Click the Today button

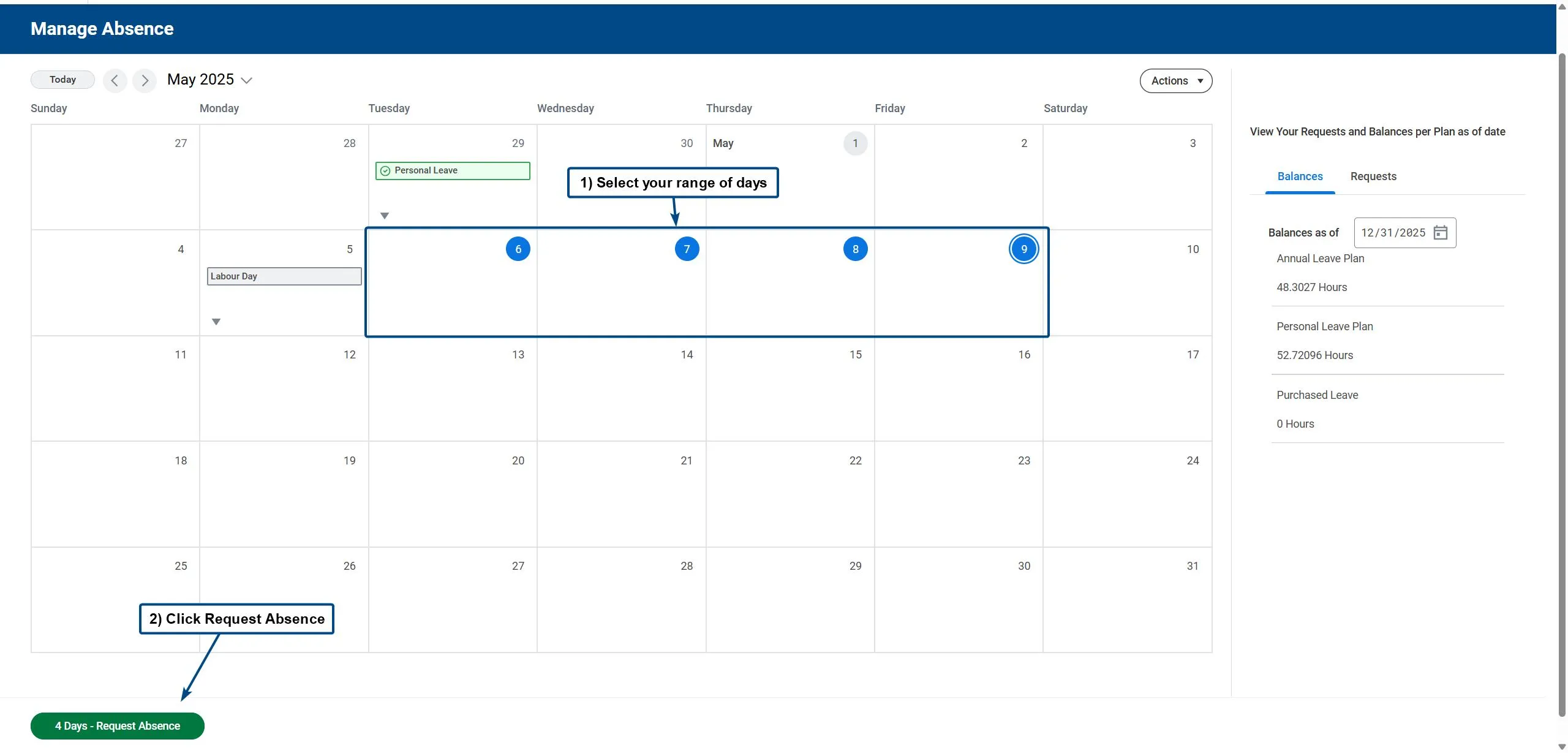coord(62,80)
